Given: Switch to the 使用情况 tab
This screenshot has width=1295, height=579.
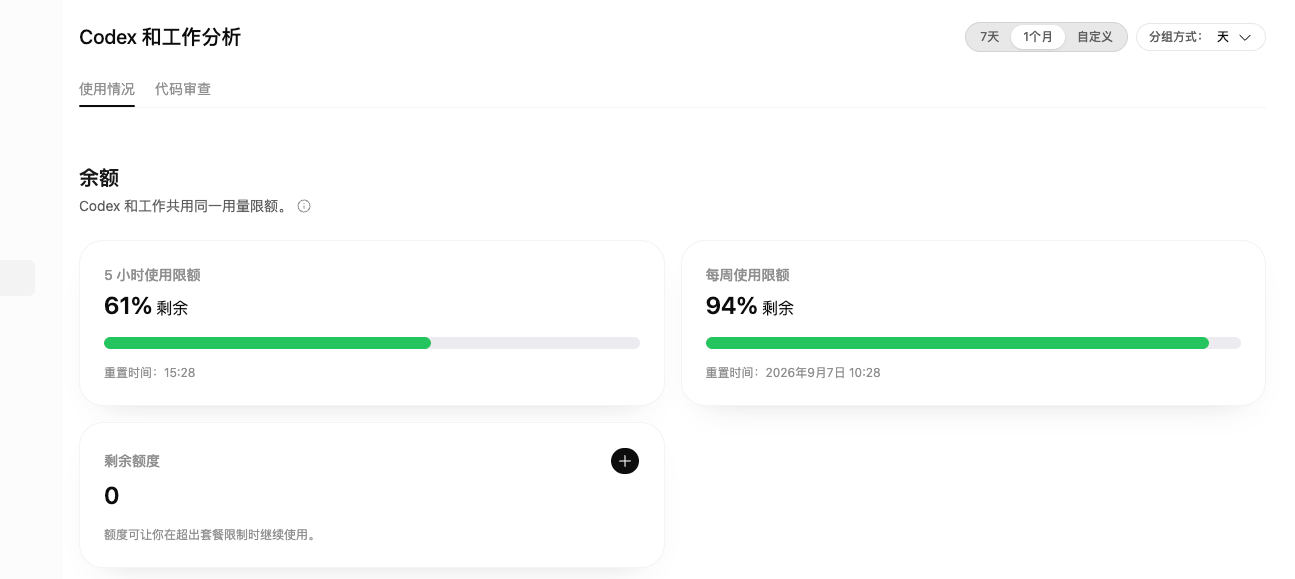Looking at the screenshot, I should (x=107, y=89).
